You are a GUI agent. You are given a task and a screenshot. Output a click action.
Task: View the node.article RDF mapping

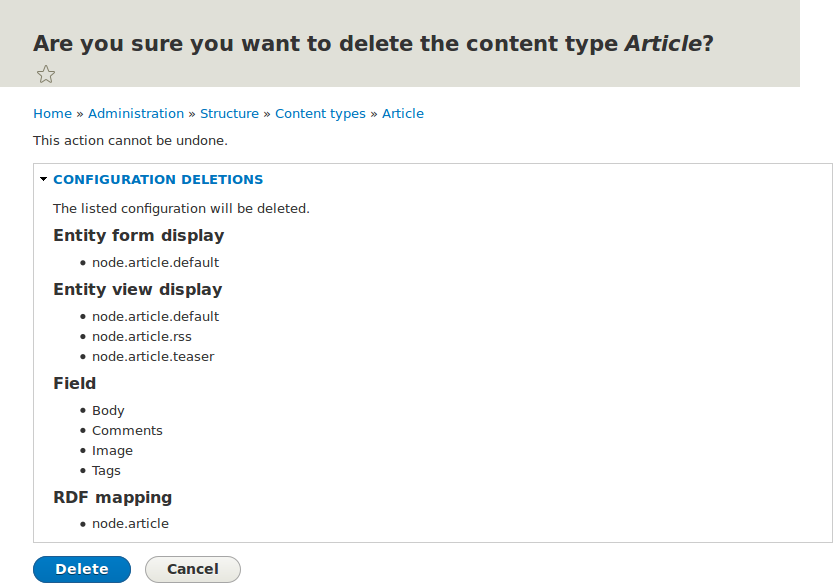tap(130, 523)
